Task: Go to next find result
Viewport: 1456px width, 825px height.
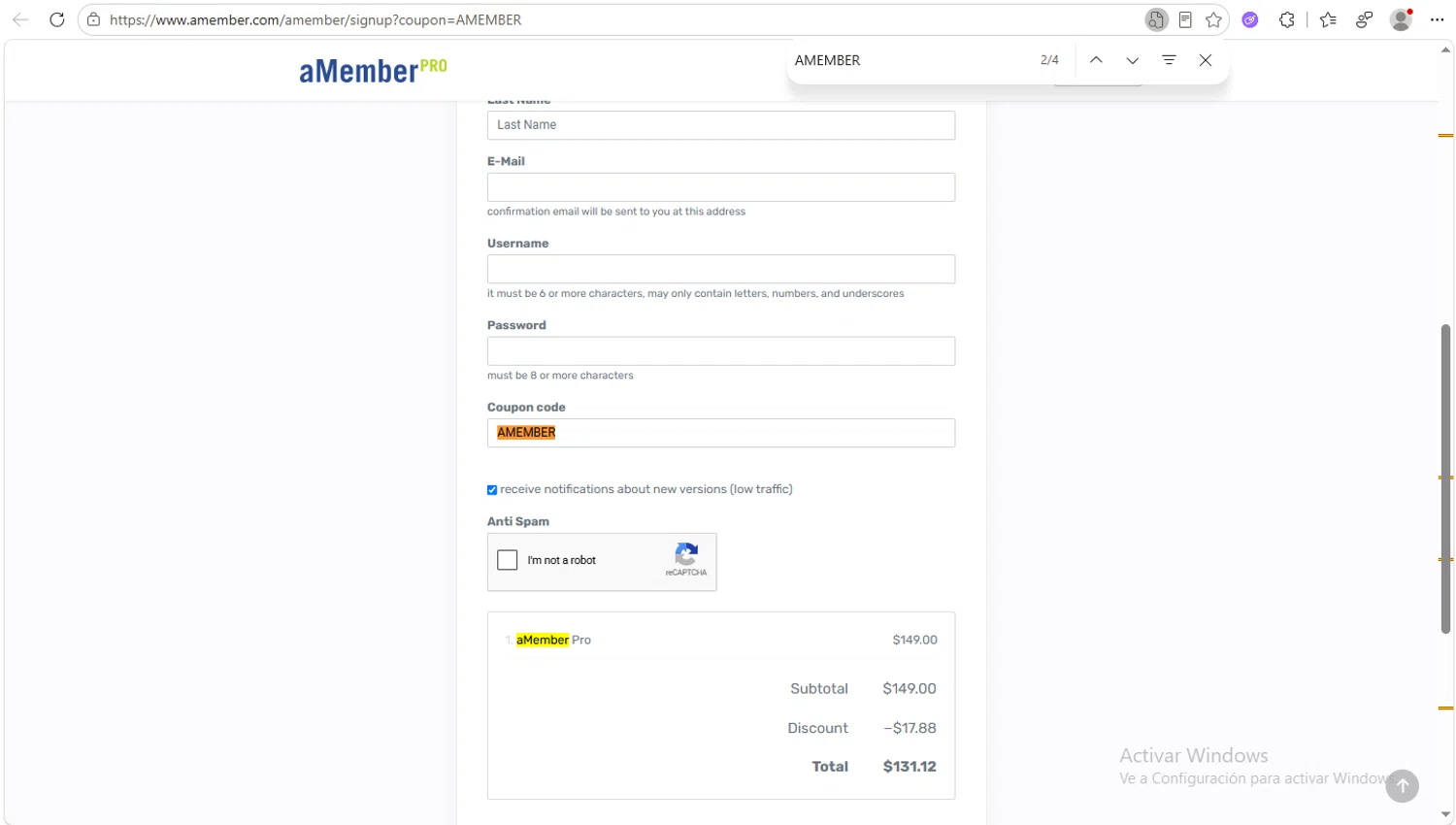Action: (x=1132, y=60)
